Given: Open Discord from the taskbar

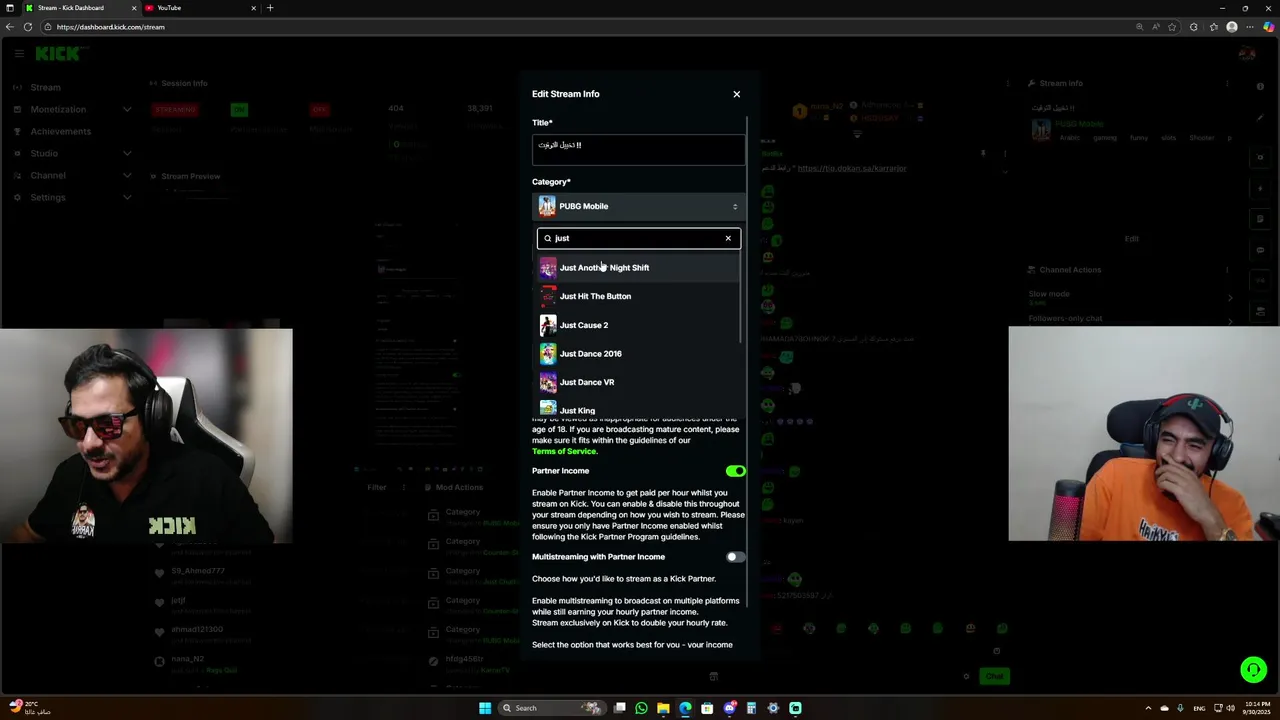Looking at the screenshot, I should (729, 708).
